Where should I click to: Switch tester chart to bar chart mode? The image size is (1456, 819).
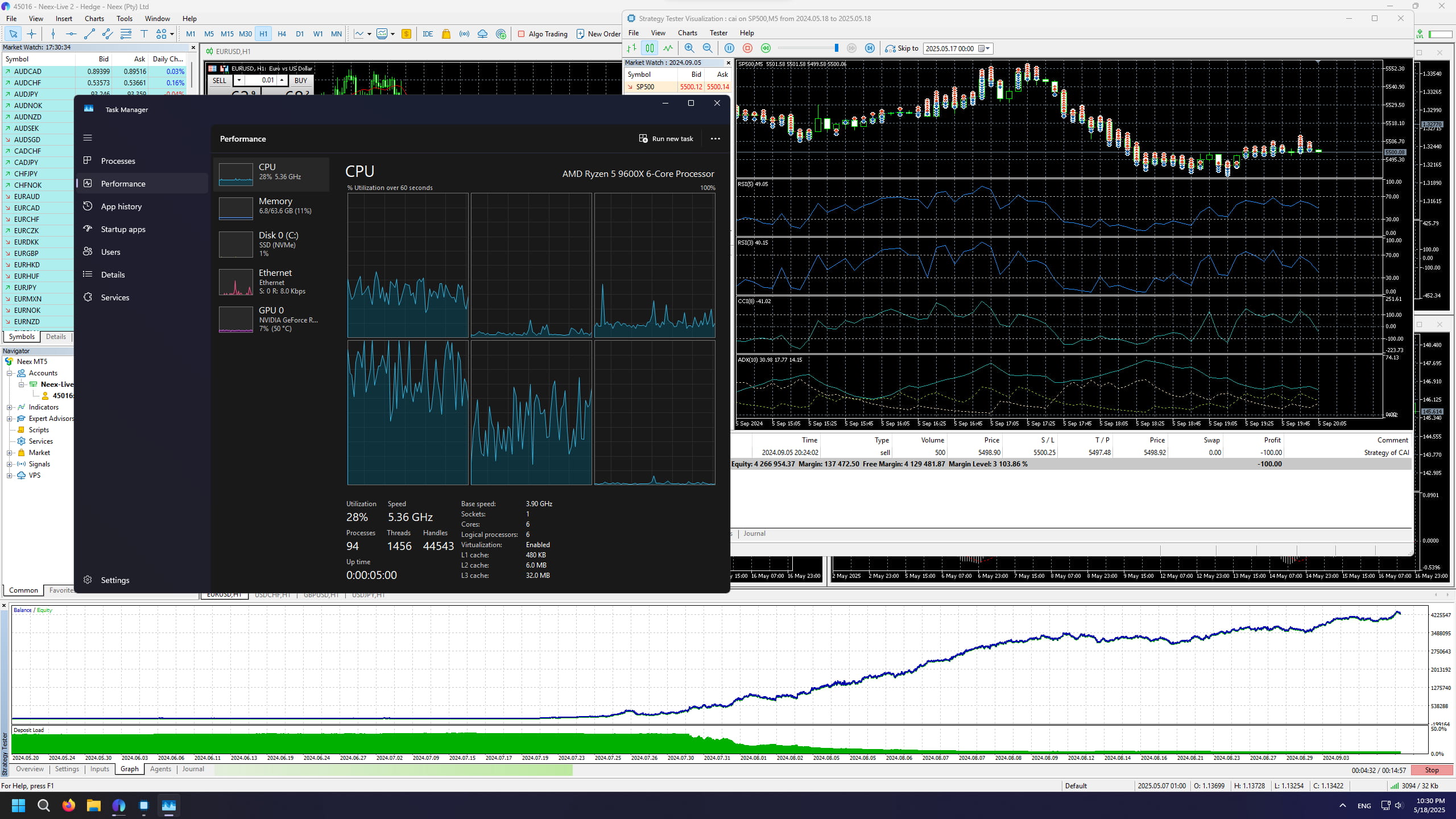click(x=631, y=48)
